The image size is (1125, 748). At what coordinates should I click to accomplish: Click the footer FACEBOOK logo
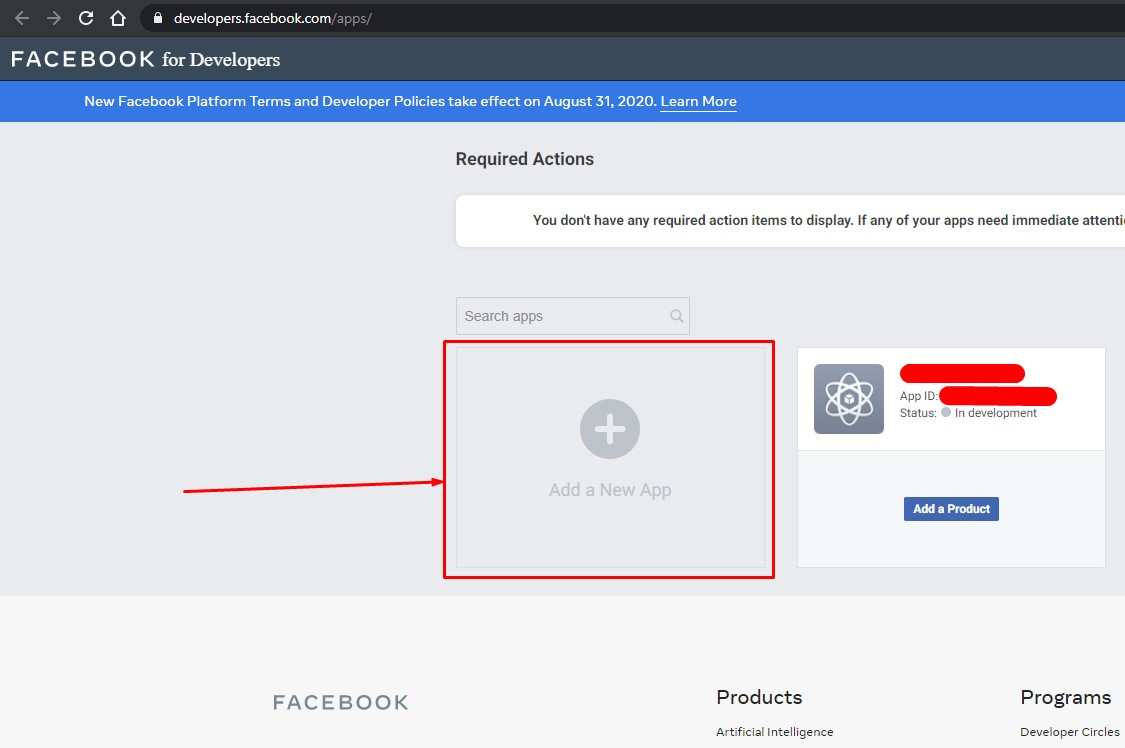point(341,702)
